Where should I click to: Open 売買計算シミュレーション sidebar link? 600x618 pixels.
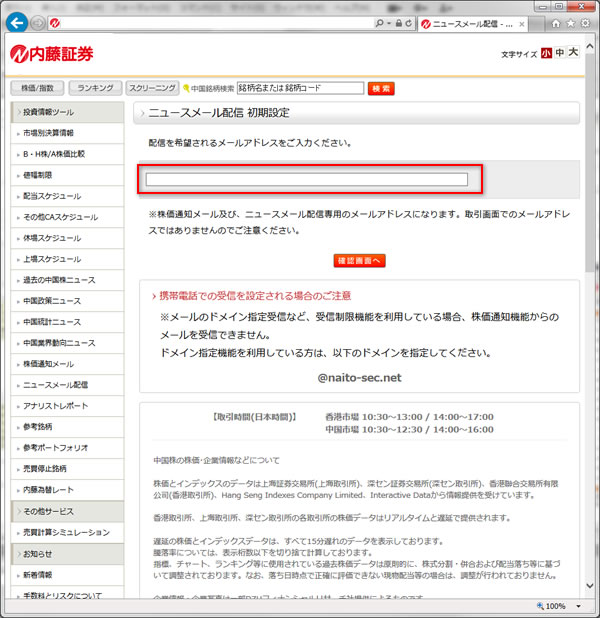(67, 533)
